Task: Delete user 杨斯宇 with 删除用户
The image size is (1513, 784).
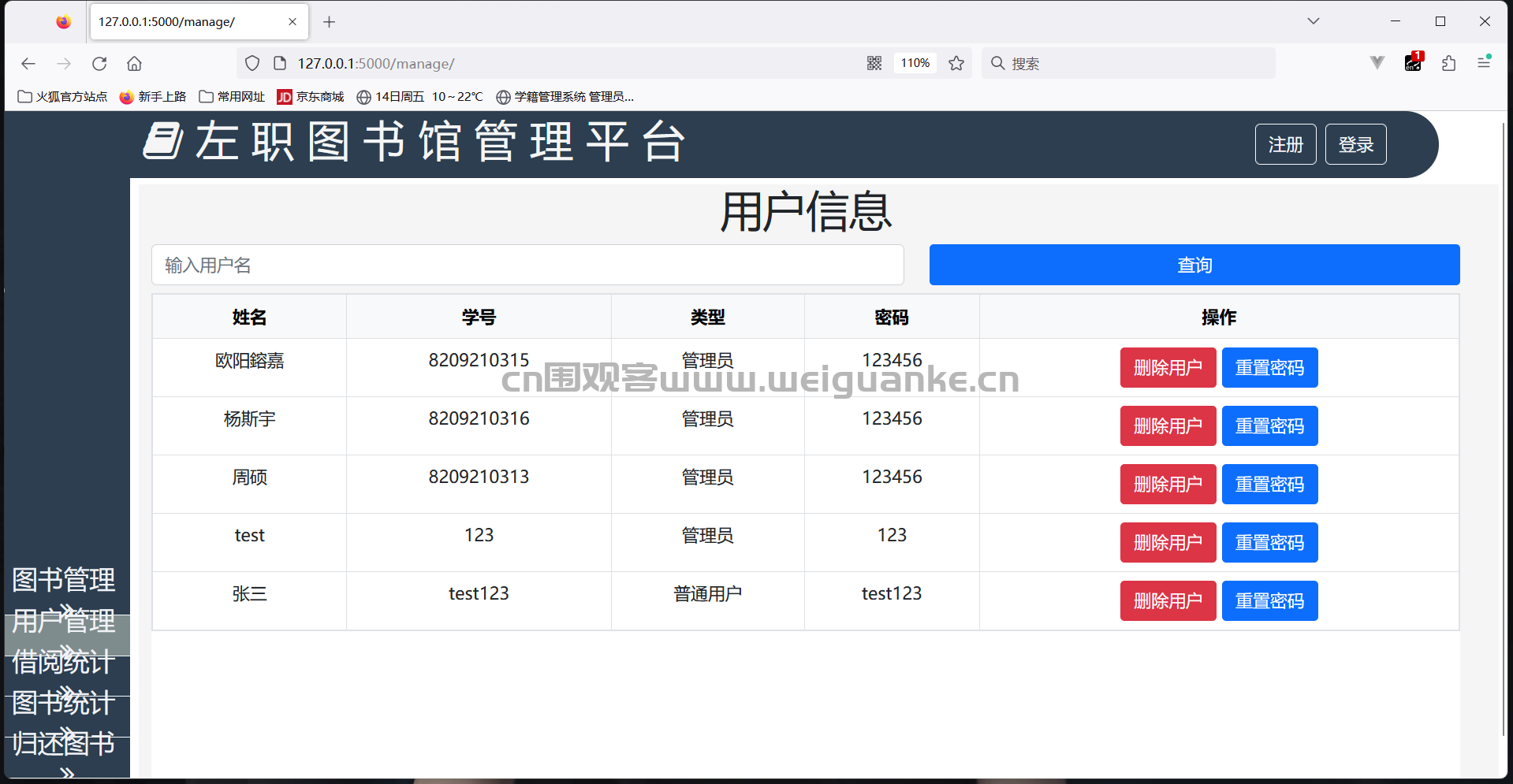Action: click(x=1168, y=425)
